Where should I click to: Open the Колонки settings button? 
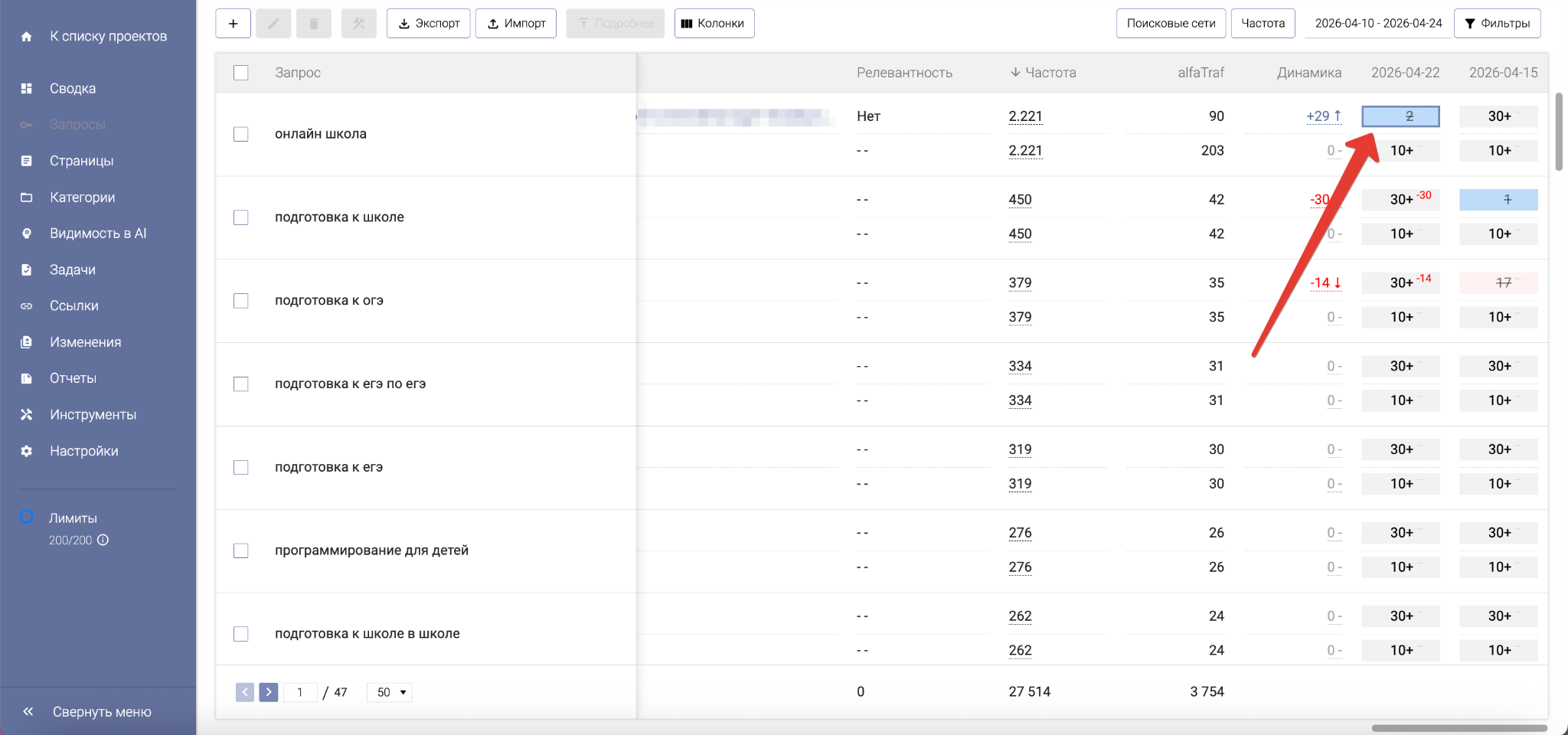click(714, 24)
